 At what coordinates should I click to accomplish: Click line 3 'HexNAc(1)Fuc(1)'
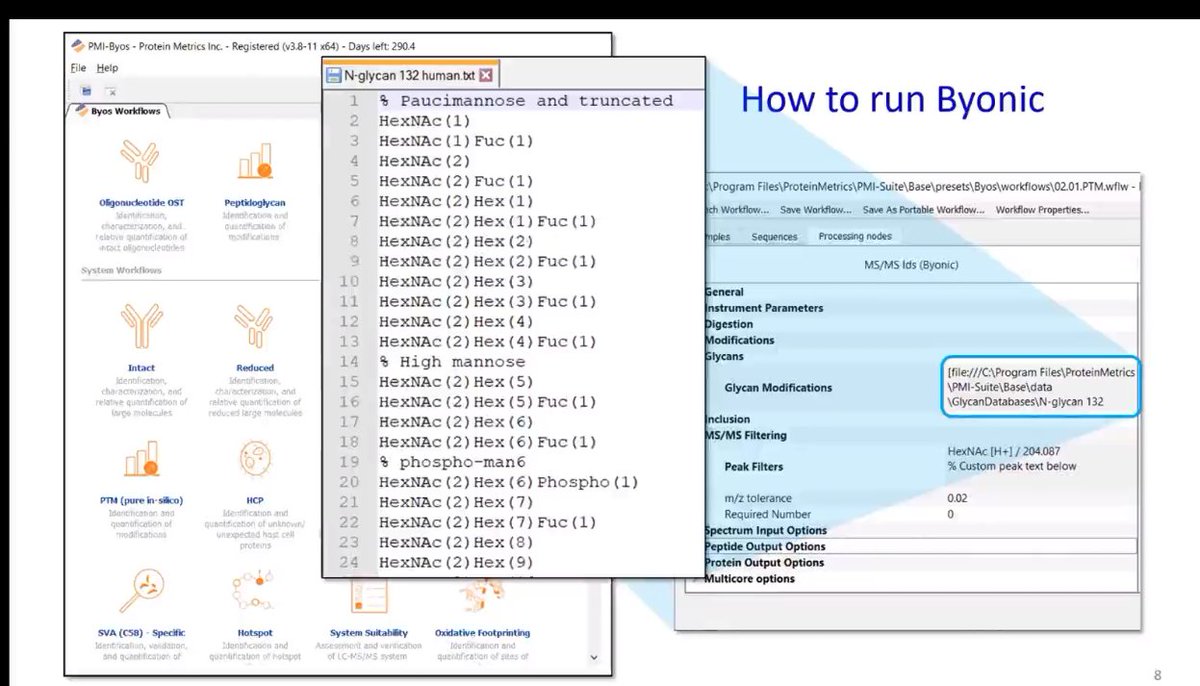(x=456, y=141)
